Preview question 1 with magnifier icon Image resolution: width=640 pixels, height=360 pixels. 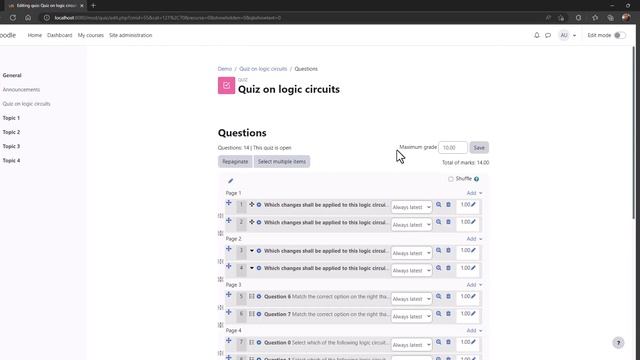tap(438, 204)
